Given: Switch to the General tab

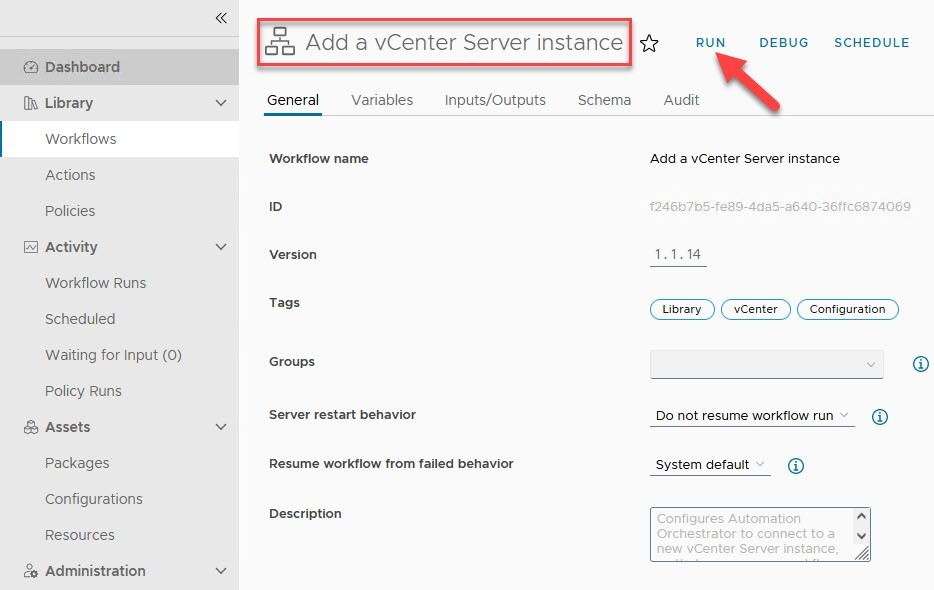Looking at the screenshot, I should tap(292, 100).
